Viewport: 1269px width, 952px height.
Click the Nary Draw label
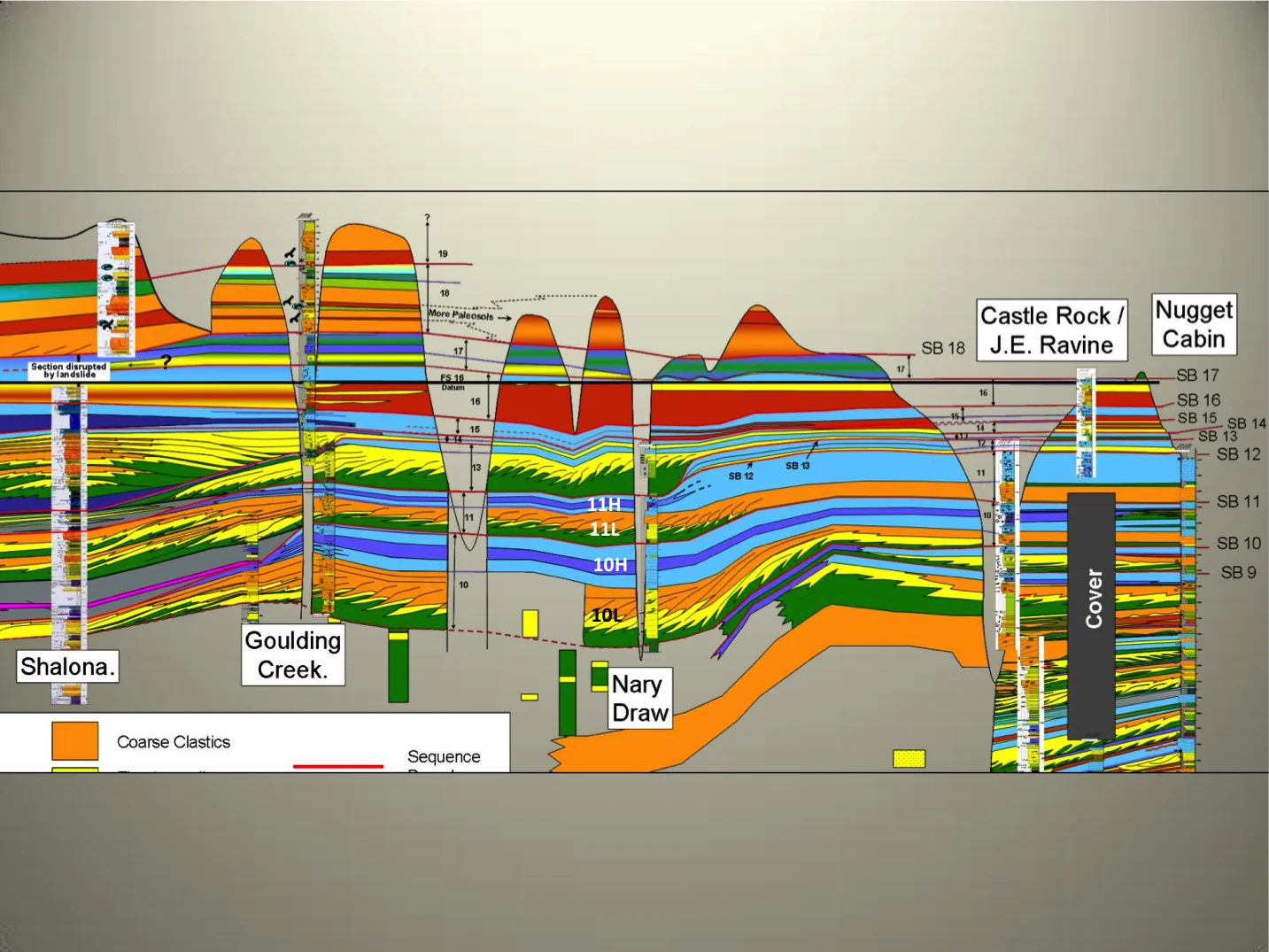pos(639,698)
